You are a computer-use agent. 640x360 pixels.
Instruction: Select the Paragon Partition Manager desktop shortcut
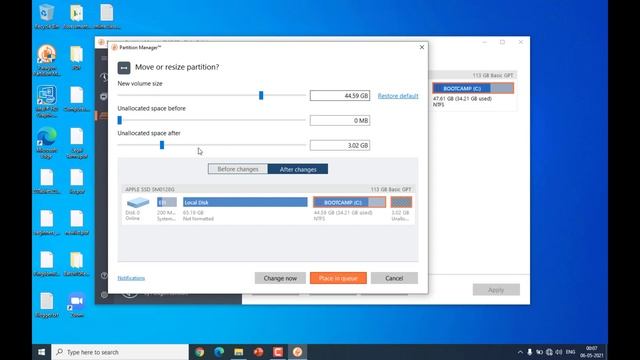(x=47, y=60)
